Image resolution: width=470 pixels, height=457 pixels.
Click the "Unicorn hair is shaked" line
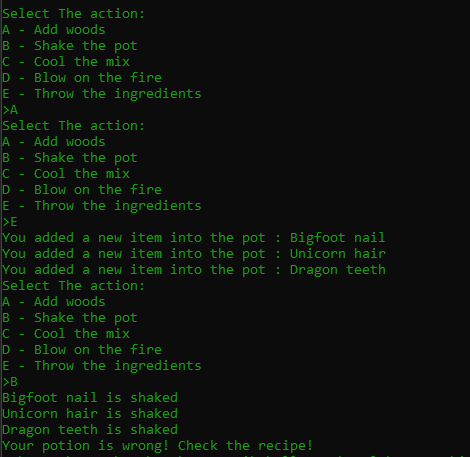coord(90,414)
